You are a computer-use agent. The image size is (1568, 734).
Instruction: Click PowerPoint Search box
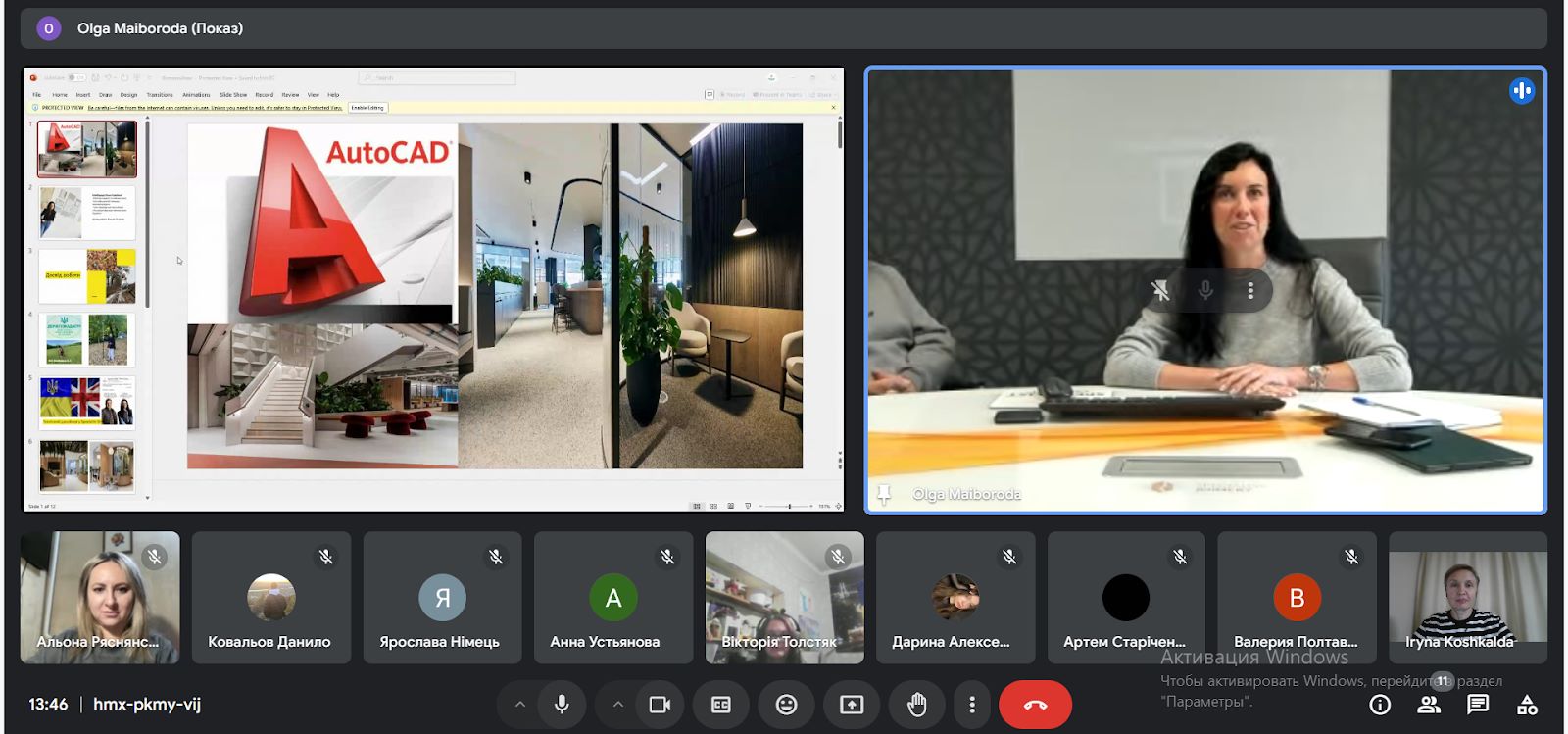437,77
